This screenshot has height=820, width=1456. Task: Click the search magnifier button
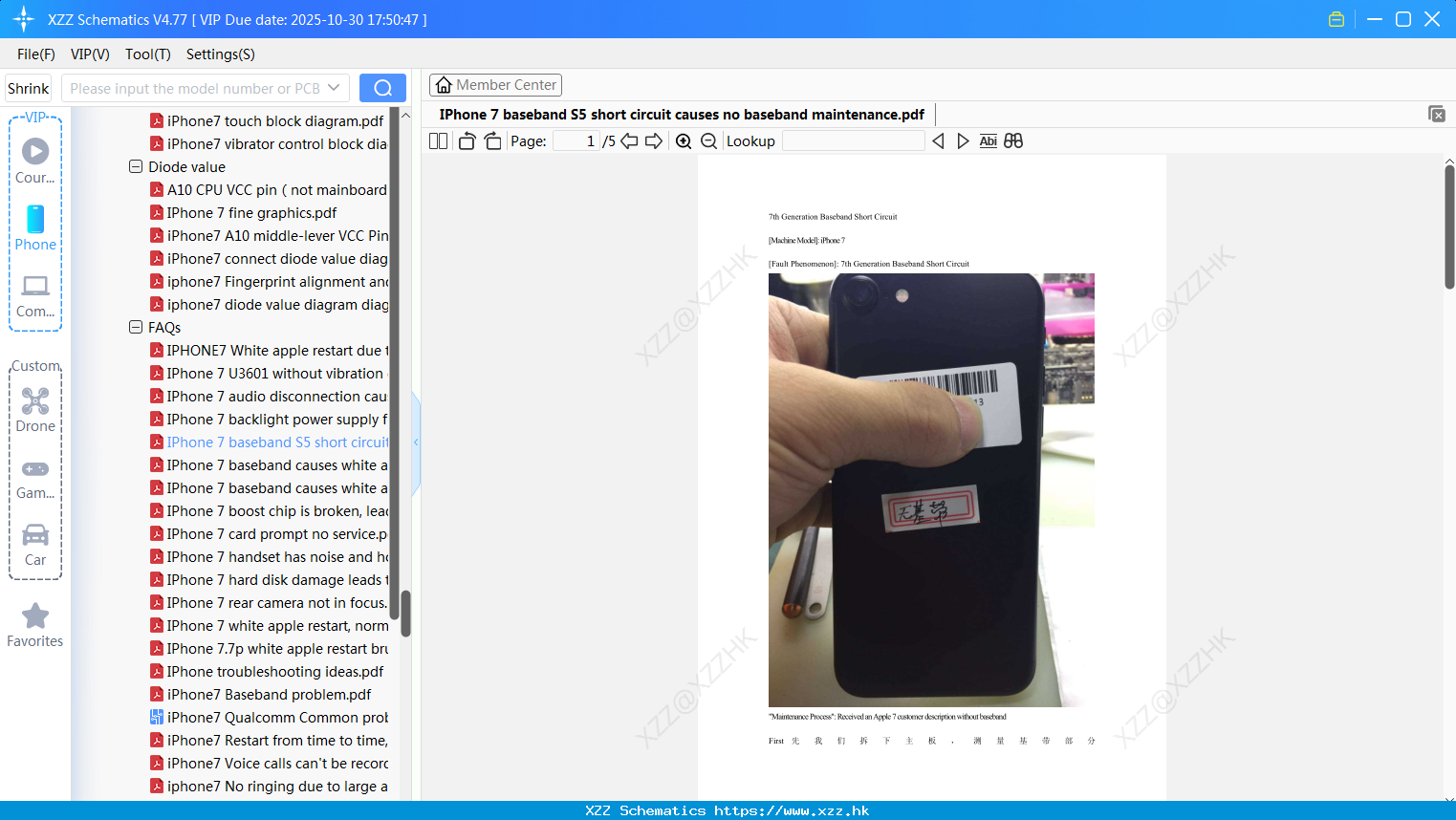pyautogui.click(x=382, y=88)
